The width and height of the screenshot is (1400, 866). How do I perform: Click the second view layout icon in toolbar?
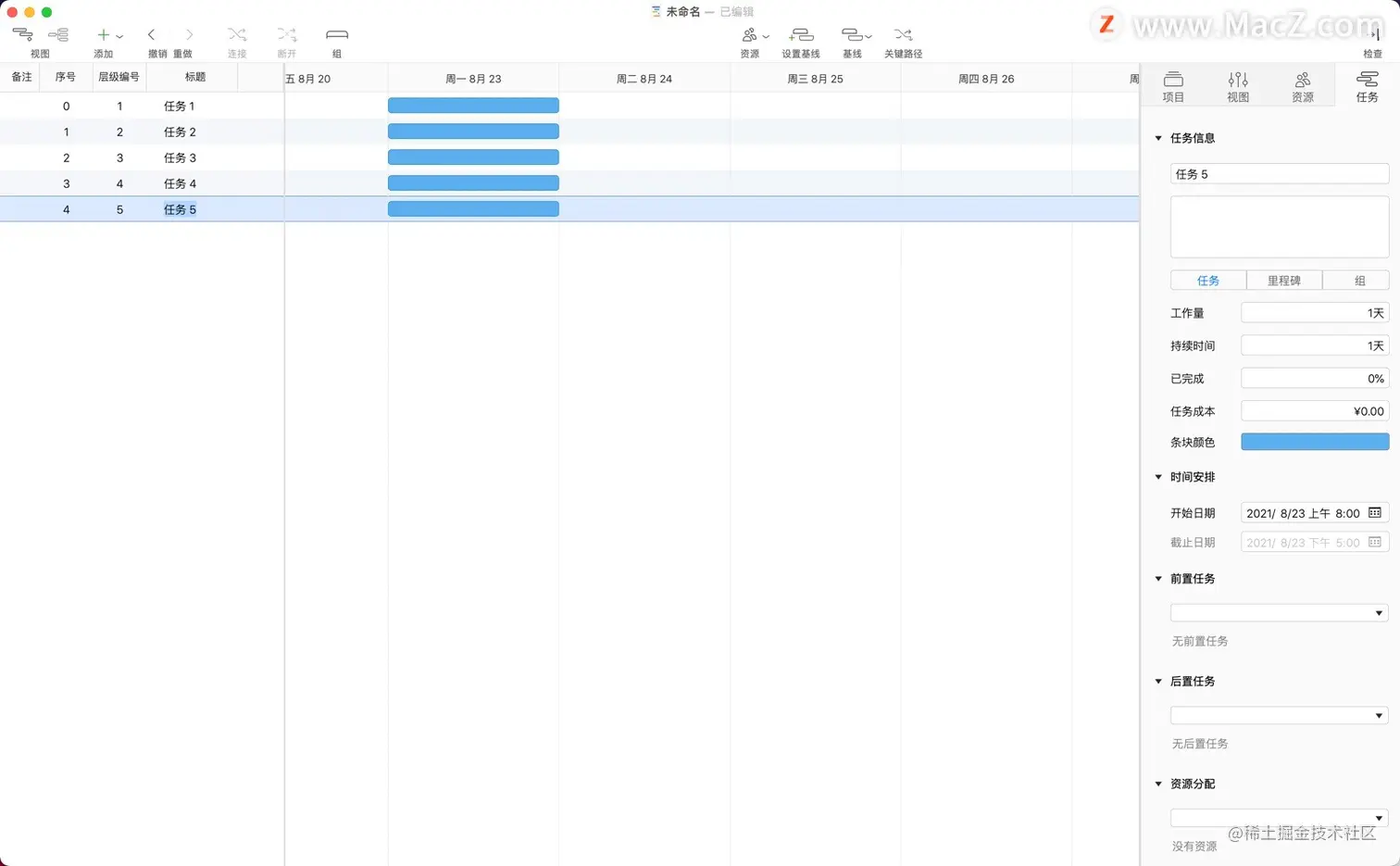coord(58,34)
